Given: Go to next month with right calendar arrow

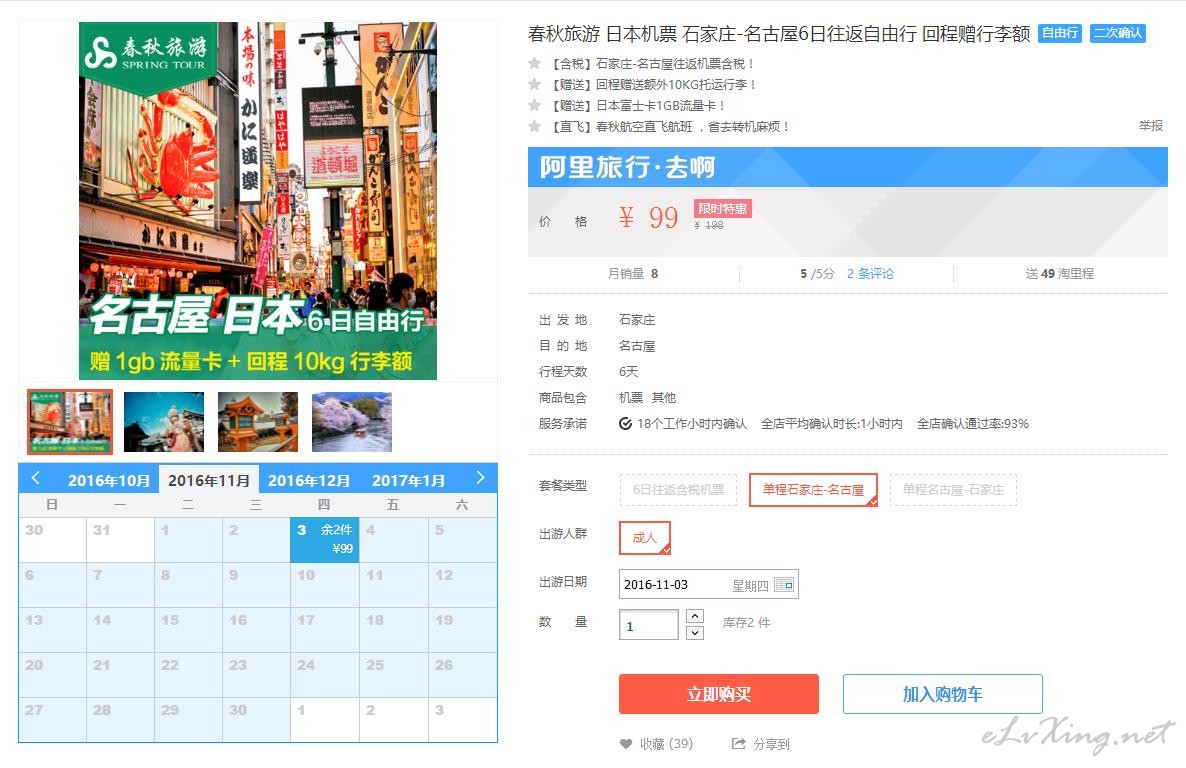Looking at the screenshot, I should point(480,478).
